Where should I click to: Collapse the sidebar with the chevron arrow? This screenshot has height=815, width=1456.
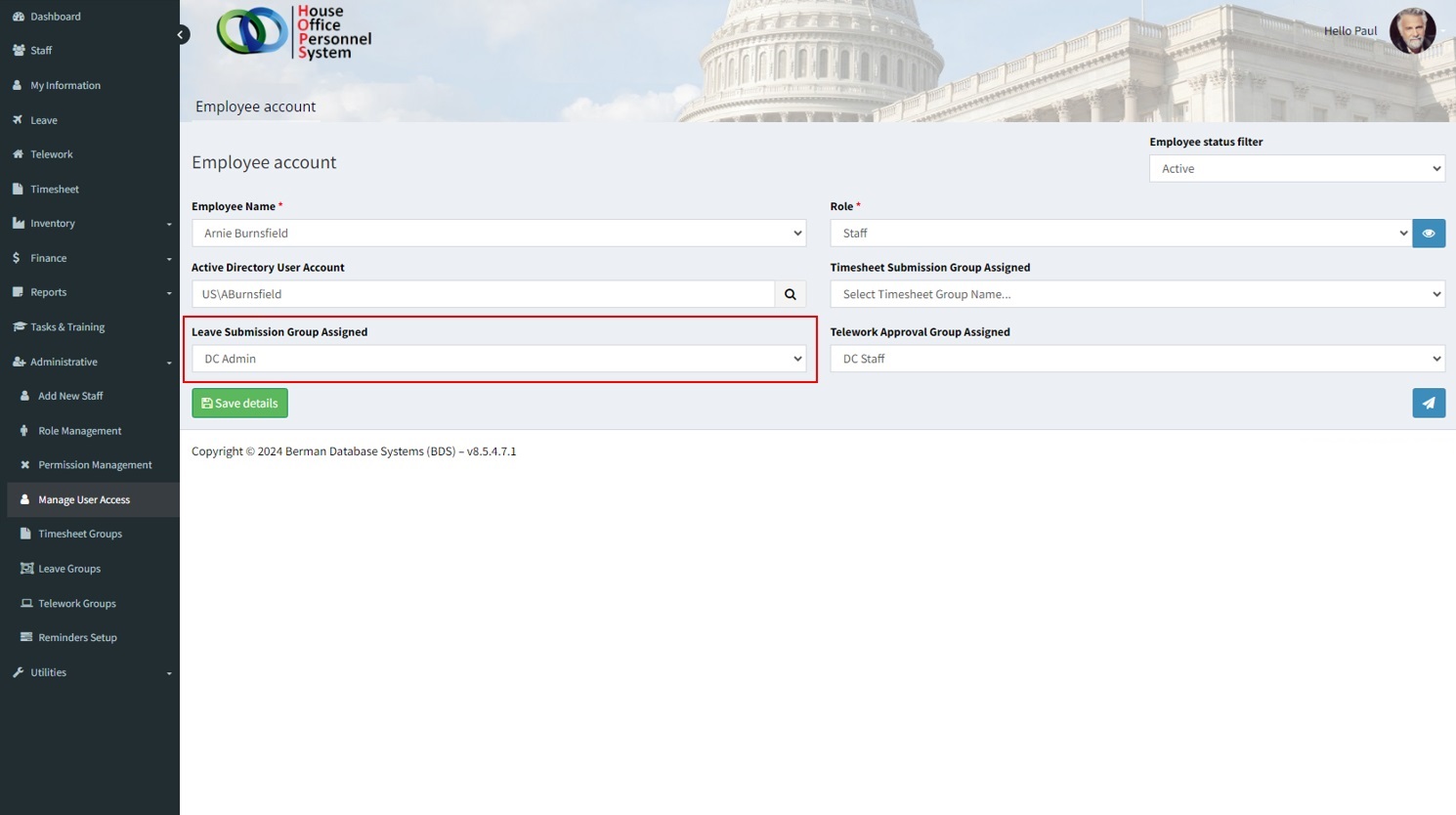coord(181,35)
